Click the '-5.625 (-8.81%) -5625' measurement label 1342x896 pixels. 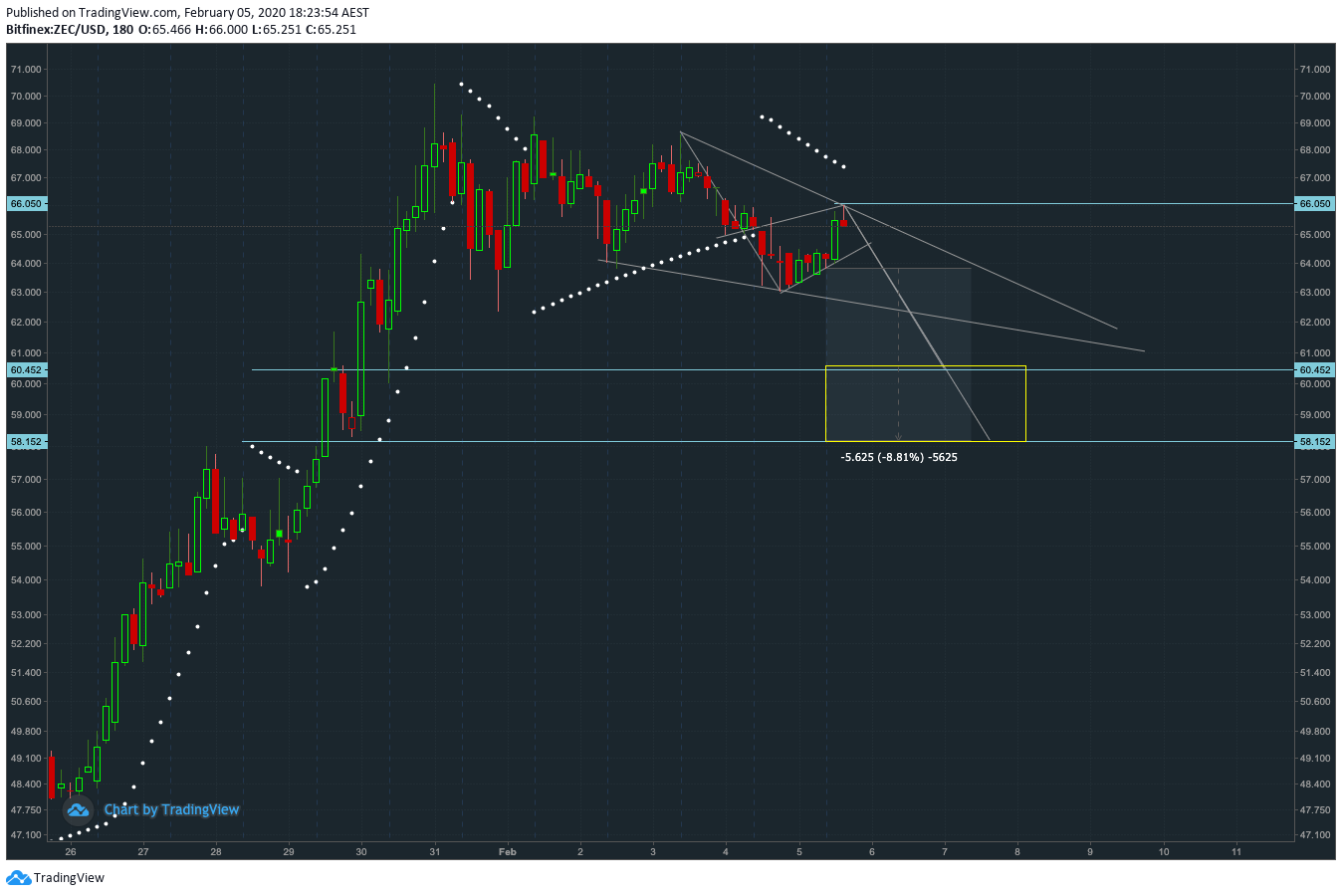[x=899, y=457]
